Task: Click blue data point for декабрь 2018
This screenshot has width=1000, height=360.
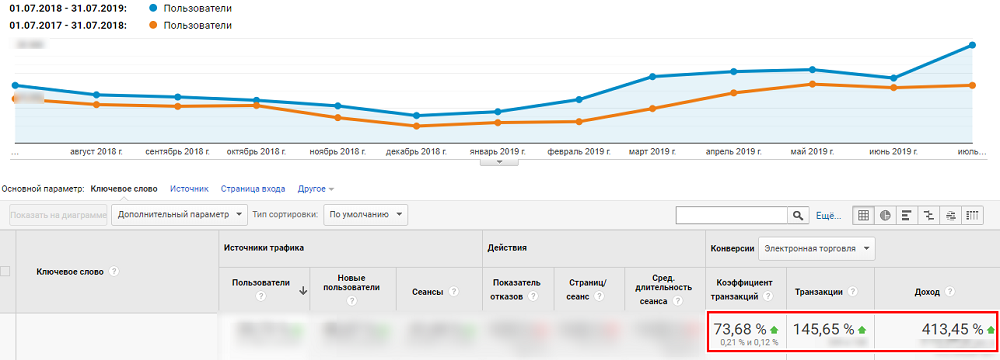Action: [416, 116]
